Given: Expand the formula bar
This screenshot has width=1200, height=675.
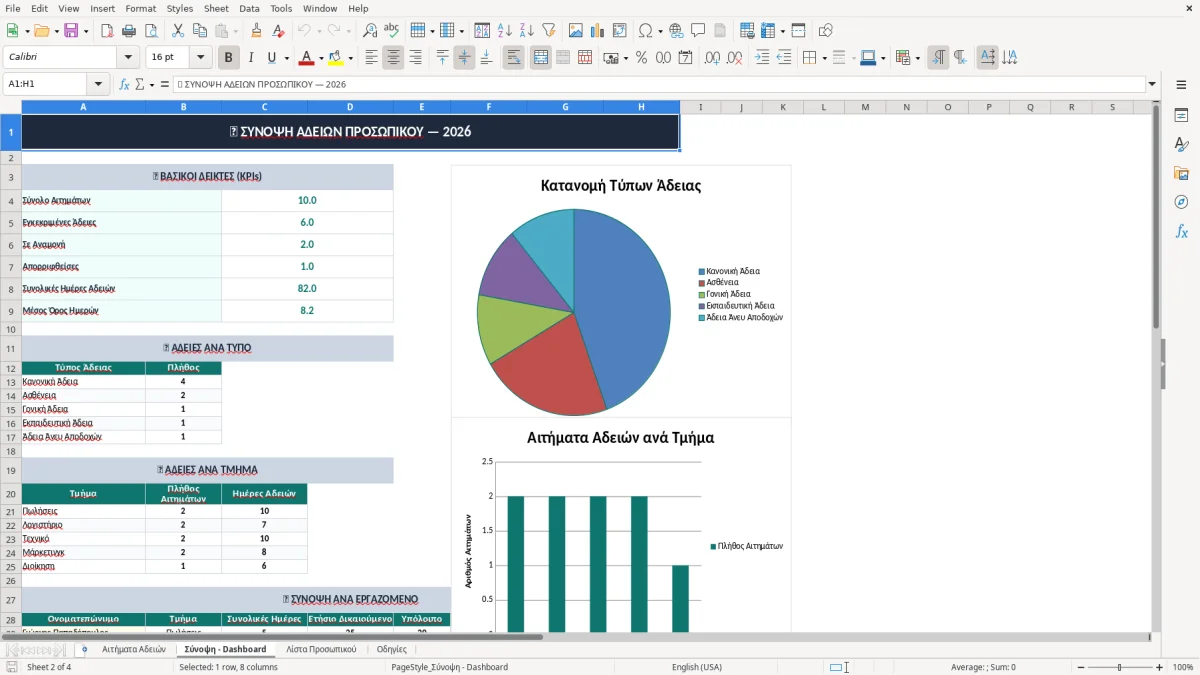Looking at the screenshot, I should click(x=1152, y=85).
